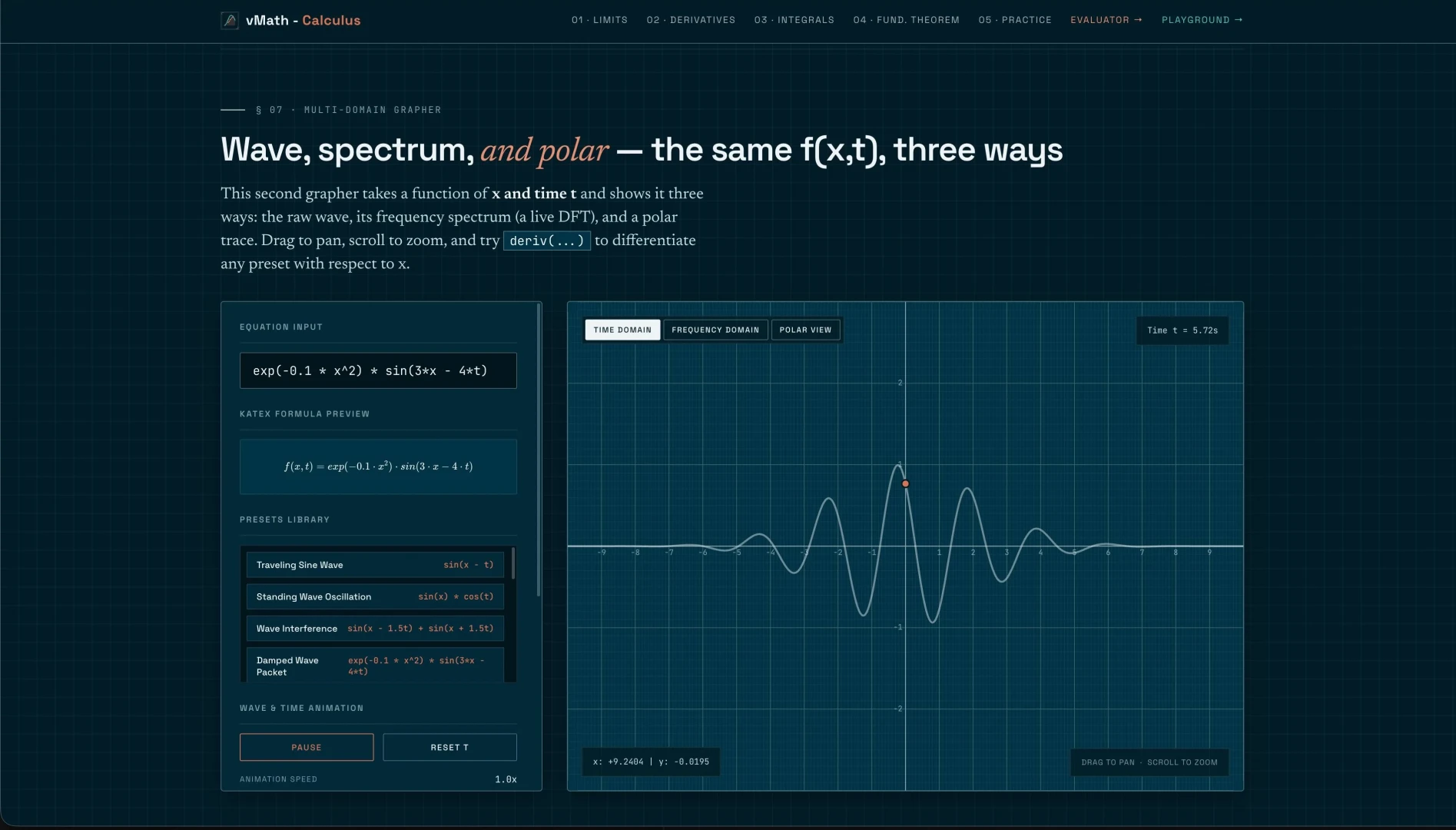Image resolution: width=1456 pixels, height=830 pixels.
Task: Click the presets library scrollbar
Action: pyautogui.click(x=512, y=563)
